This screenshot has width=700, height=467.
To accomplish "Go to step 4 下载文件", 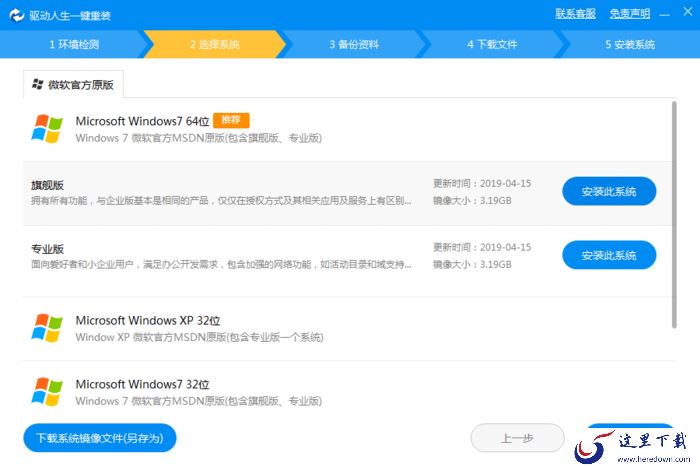I will point(492,44).
